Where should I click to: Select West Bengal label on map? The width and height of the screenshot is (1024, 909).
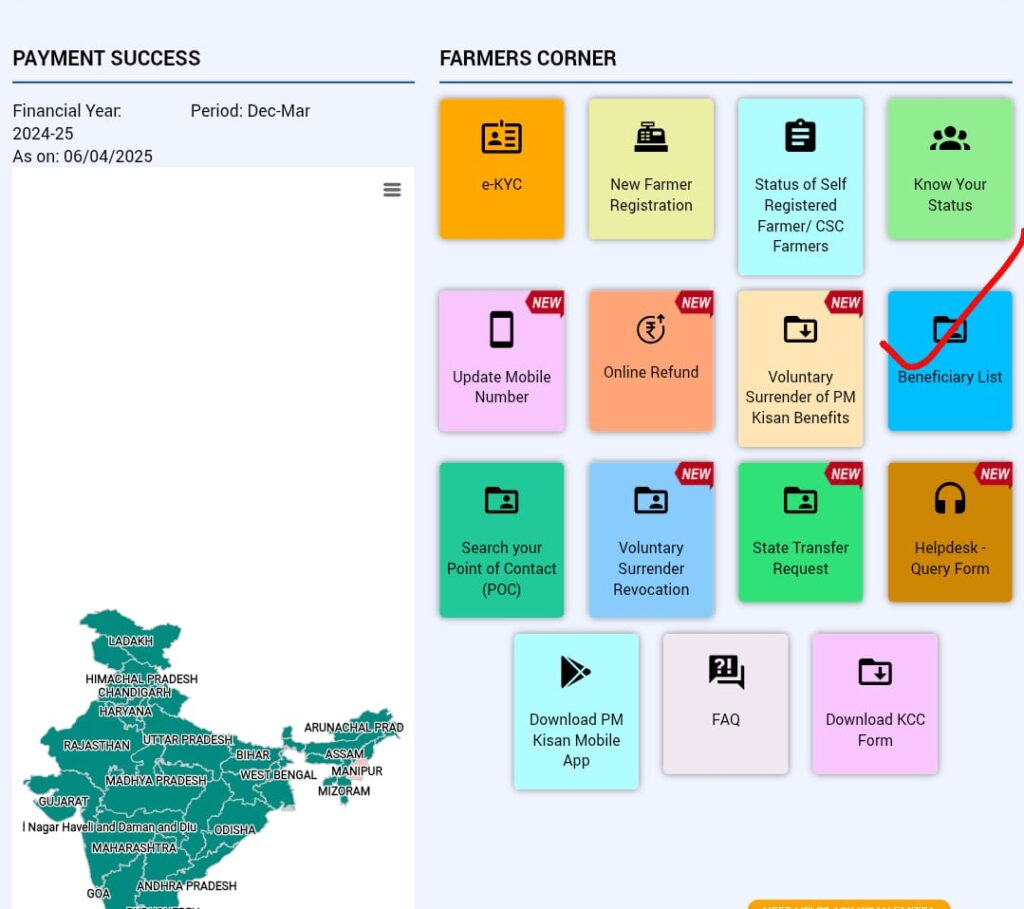pyautogui.click(x=278, y=774)
